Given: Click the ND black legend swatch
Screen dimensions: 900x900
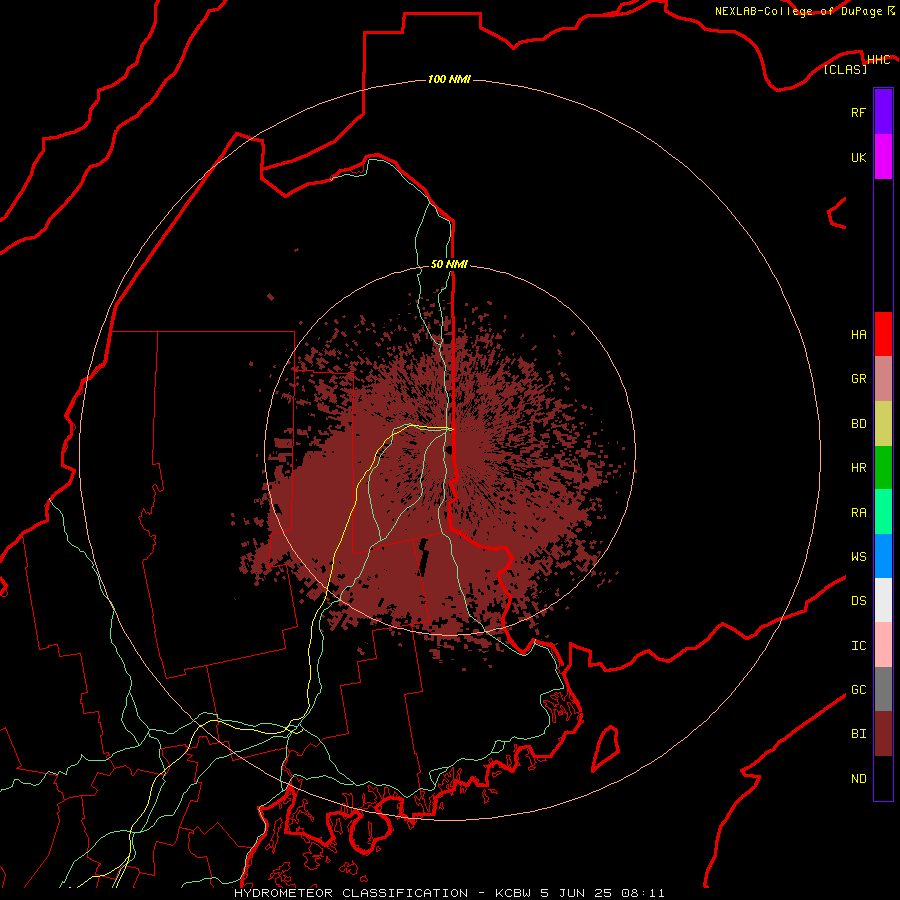Looking at the screenshot, I should click(883, 778).
